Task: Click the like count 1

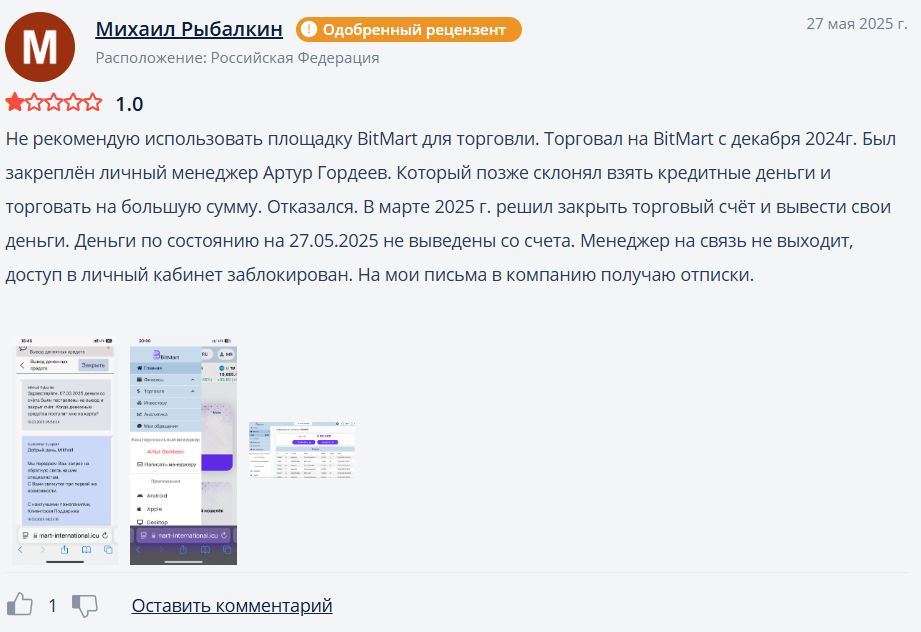Action: [x=52, y=606]
